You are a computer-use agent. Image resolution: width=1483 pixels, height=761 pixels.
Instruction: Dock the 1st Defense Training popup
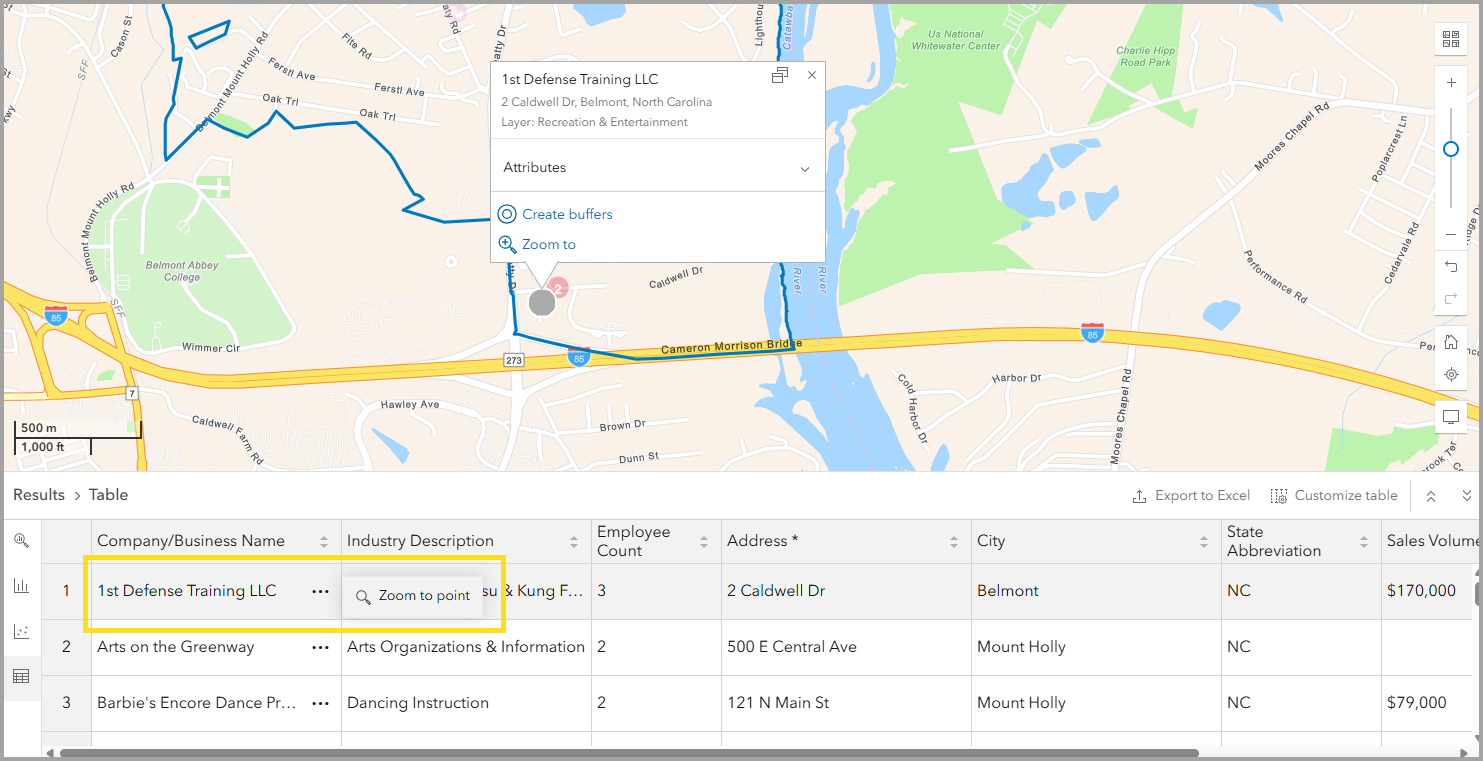[x=780, y=76]
